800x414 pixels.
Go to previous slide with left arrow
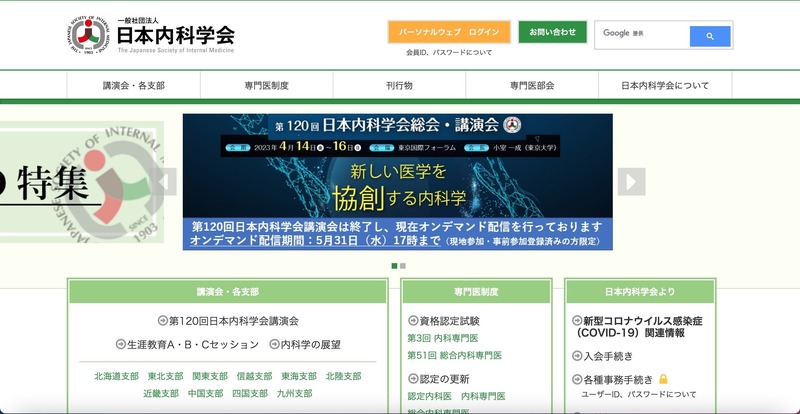tap(164, 181)
